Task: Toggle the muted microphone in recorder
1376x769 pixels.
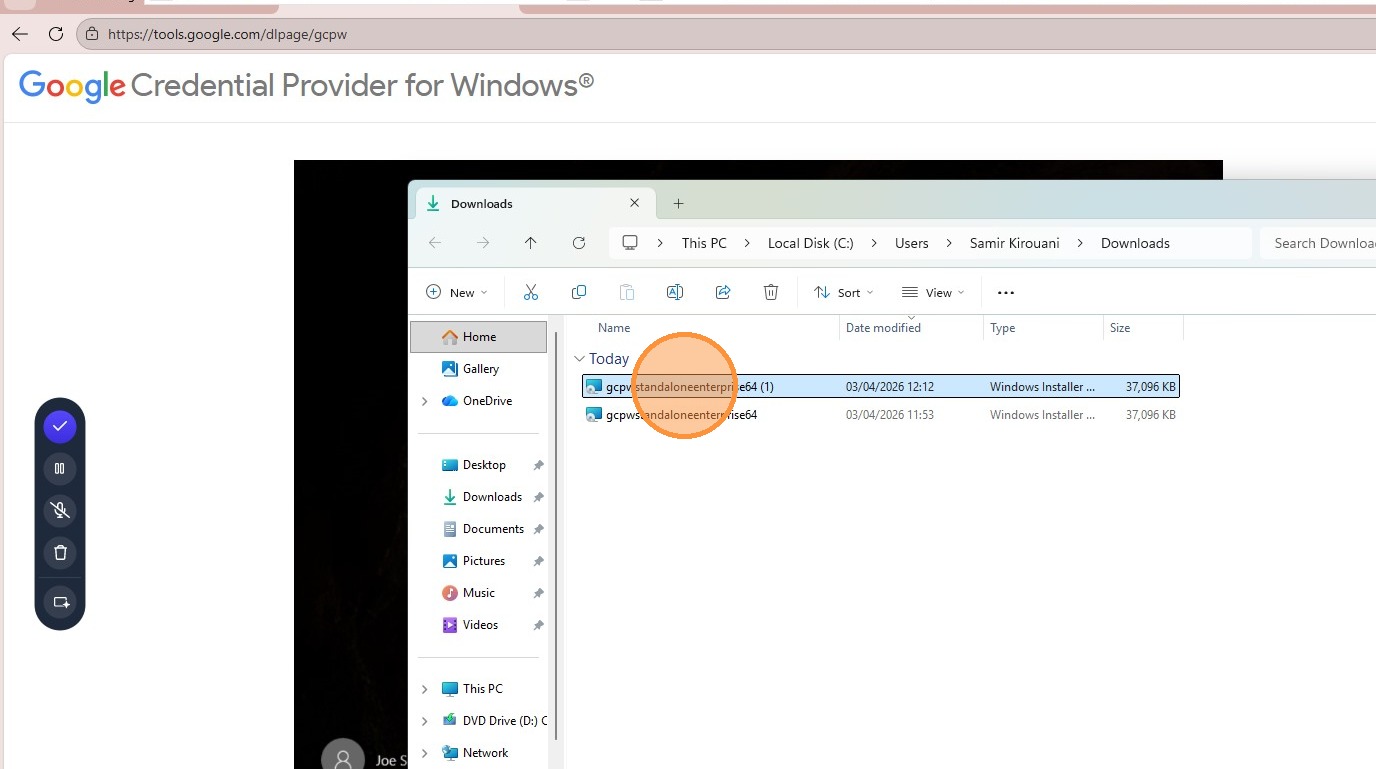Action: click(60, 510)
